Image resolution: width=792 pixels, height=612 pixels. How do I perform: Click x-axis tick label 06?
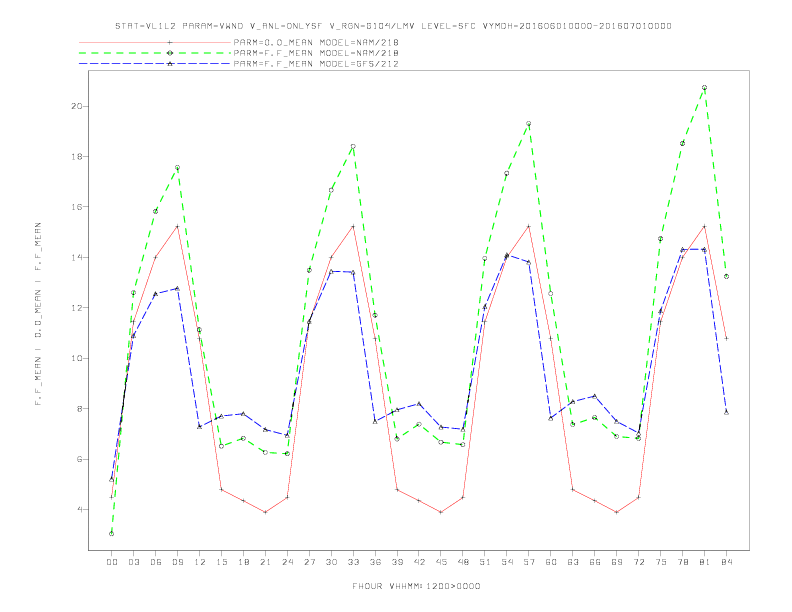pos(156,562)
